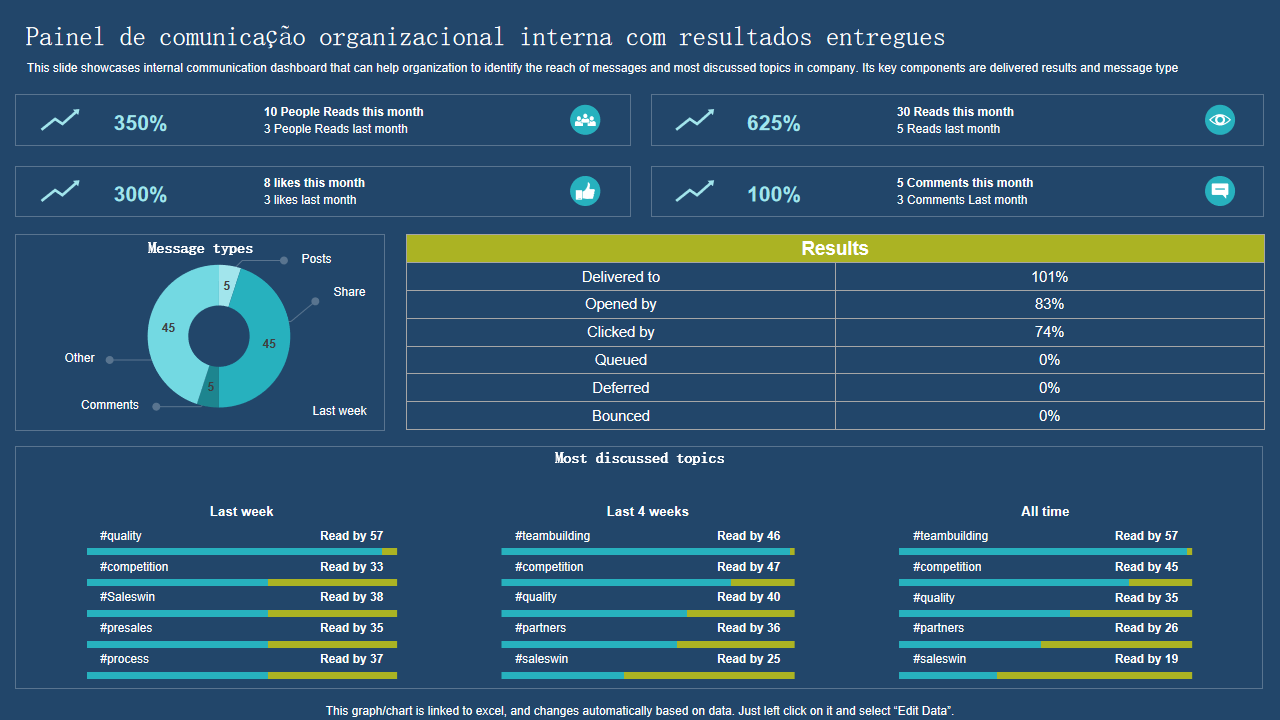Screen dimensions: 1280x720
Task: Click the 'Last 4 weeks' column heading
Action: pos(648,511)
